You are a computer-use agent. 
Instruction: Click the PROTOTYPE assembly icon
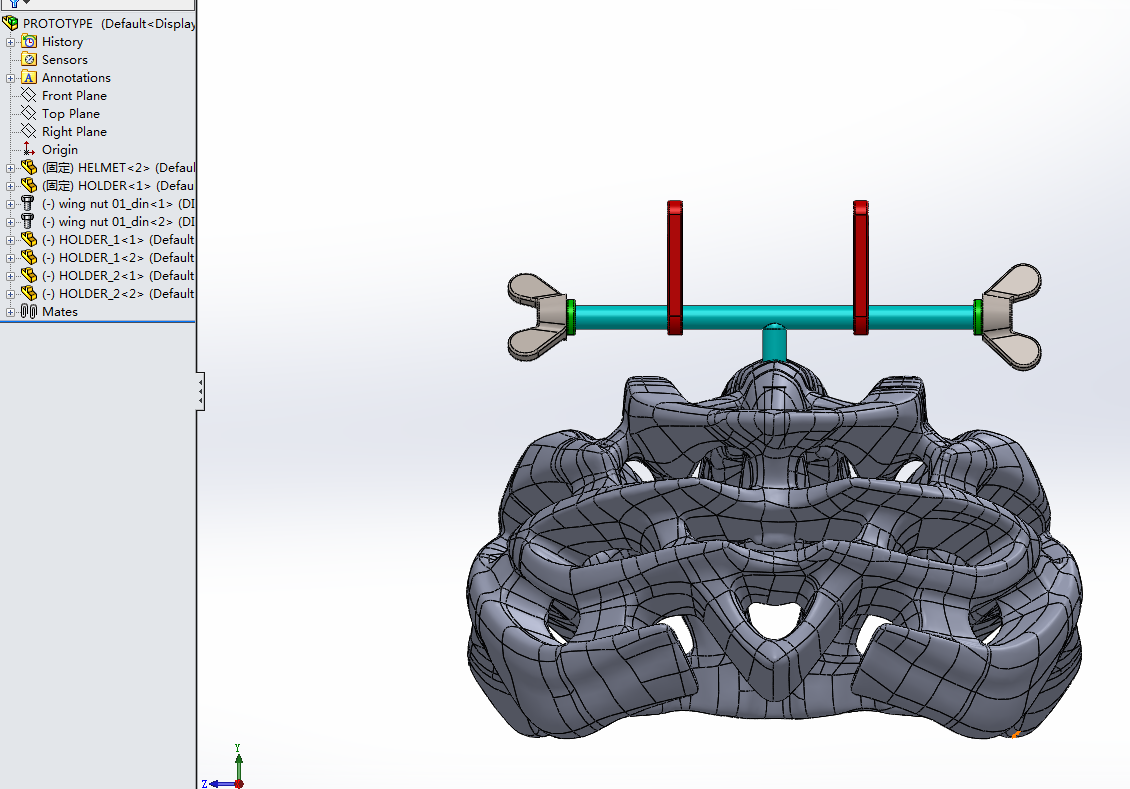pyautogui.click(x=10, y=23)
